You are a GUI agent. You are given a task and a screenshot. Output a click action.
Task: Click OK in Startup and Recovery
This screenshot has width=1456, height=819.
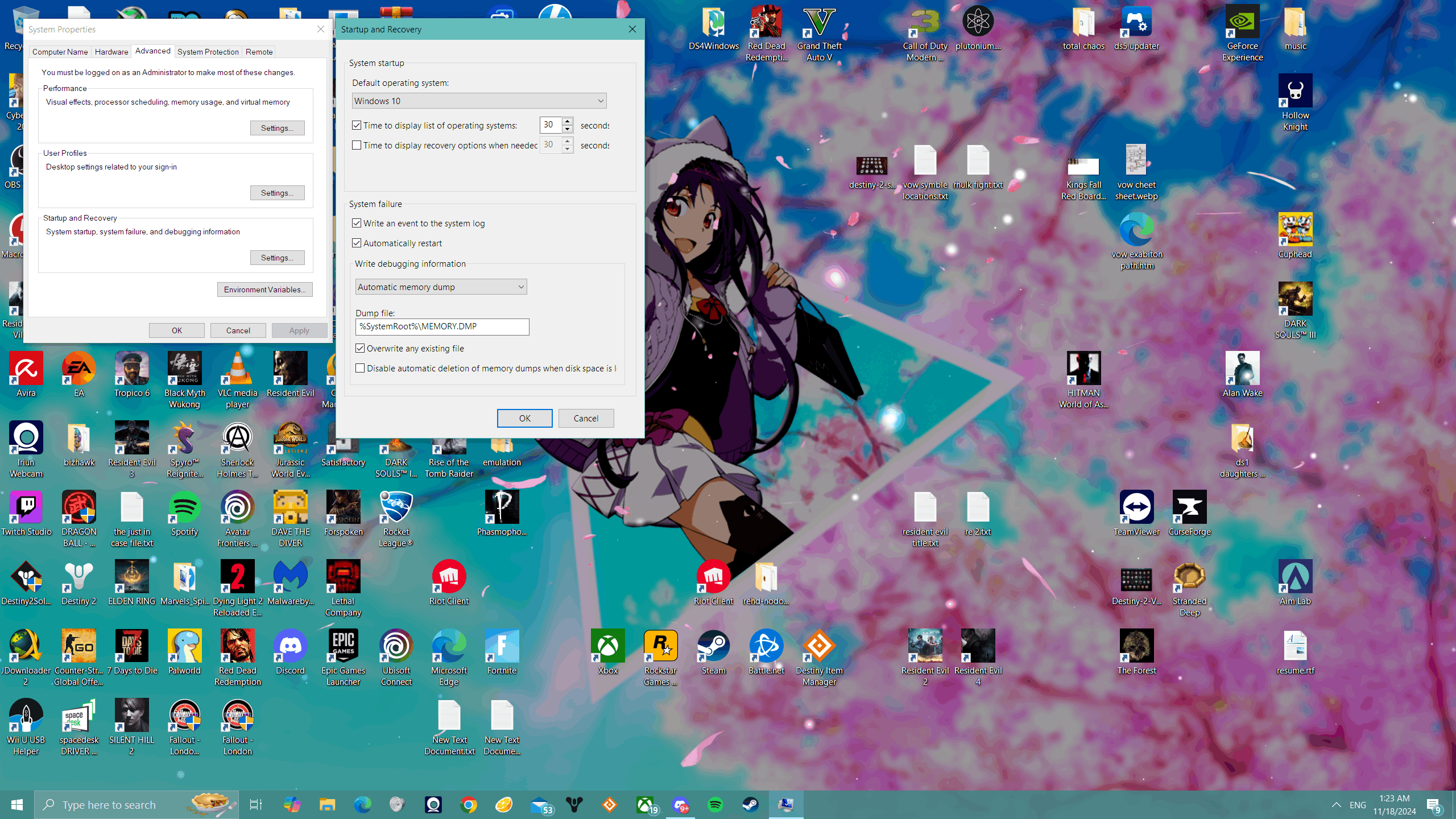point(524,419)
